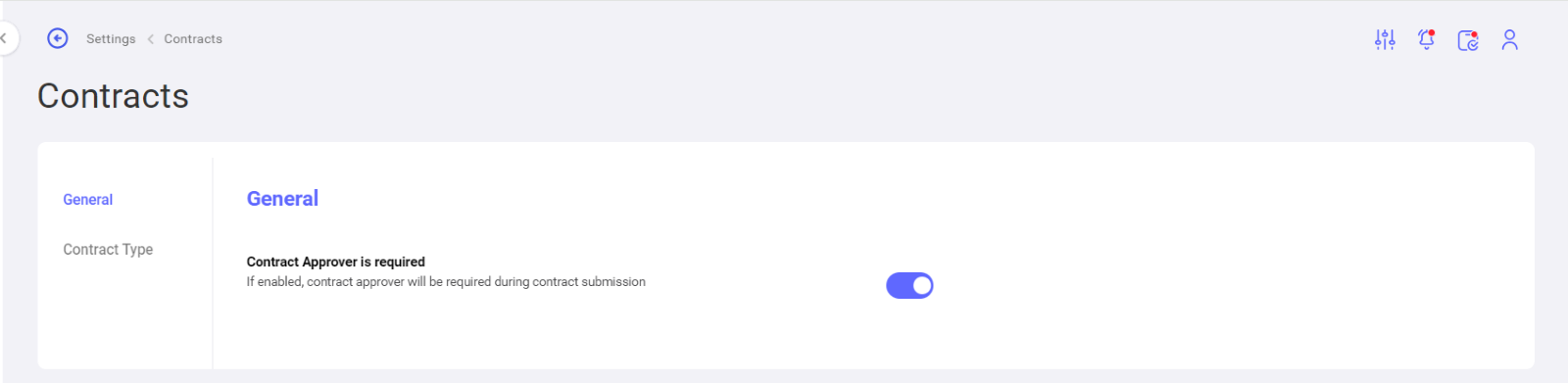Go to Settings in the breadcrumb
Screen dimensions: 1568x383
111,39
